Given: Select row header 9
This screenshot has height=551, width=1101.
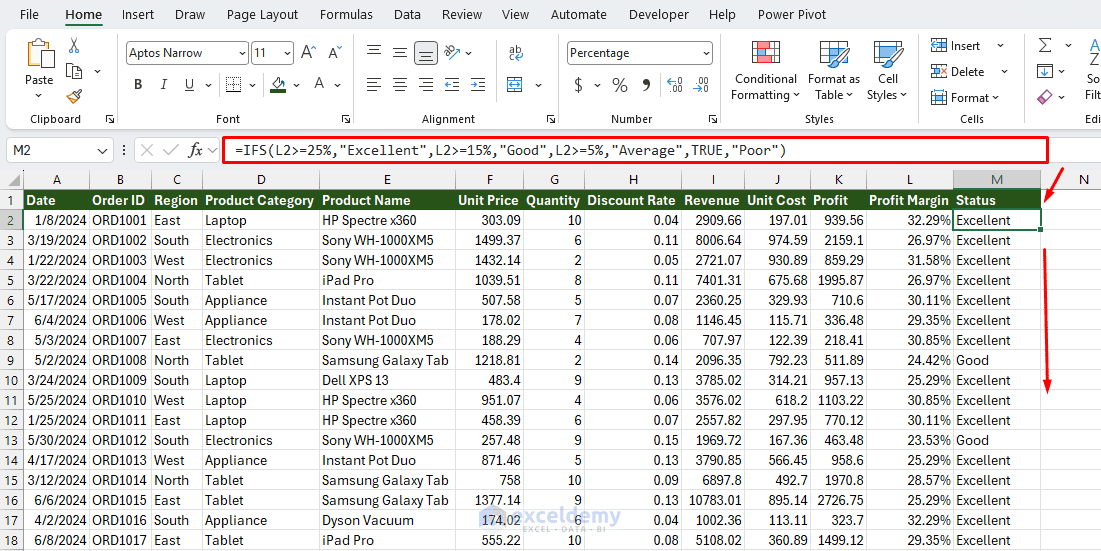Looking at the screenshot, I should (x=11, y=360).
